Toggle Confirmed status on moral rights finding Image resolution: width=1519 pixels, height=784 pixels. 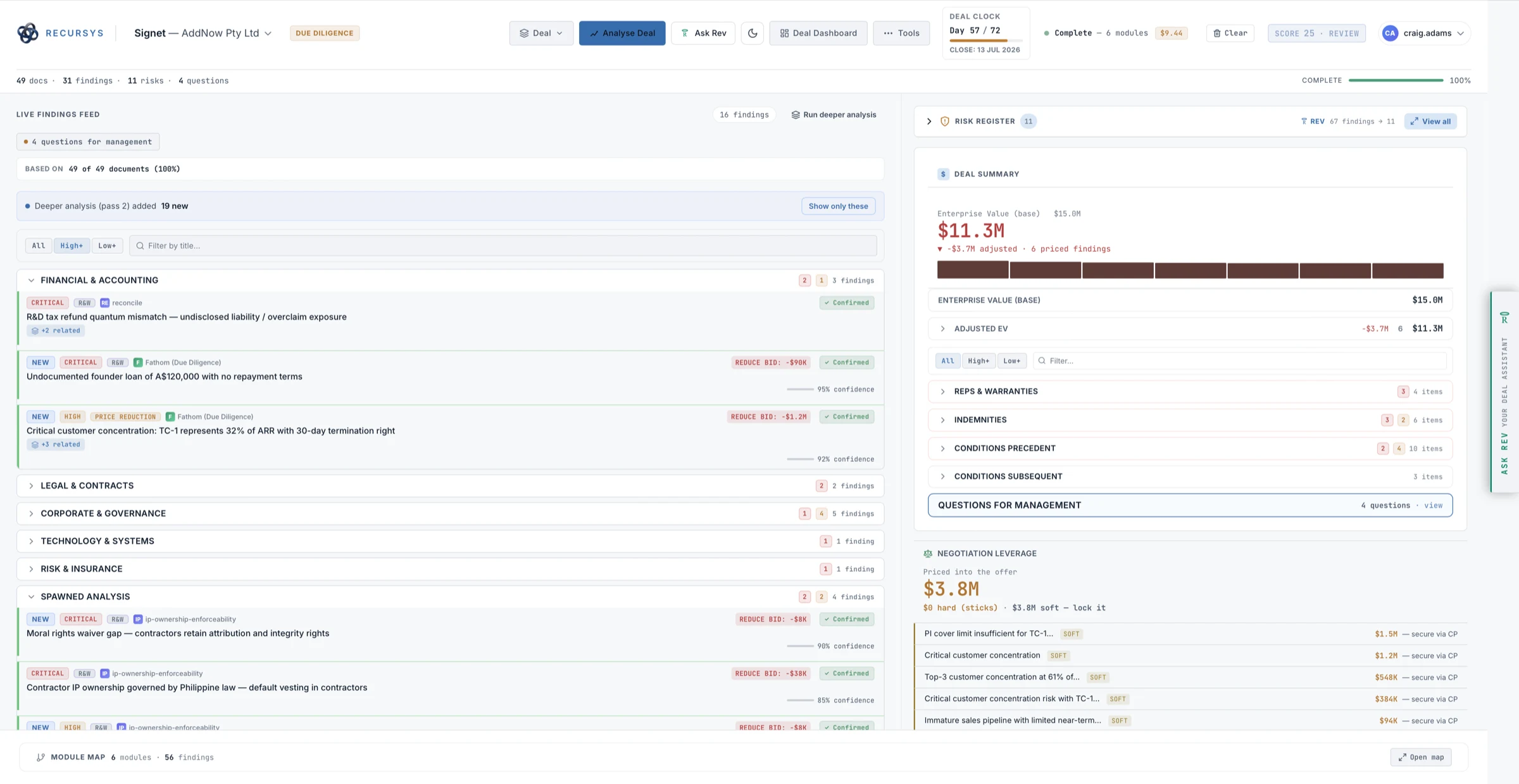tap(847, 619)
